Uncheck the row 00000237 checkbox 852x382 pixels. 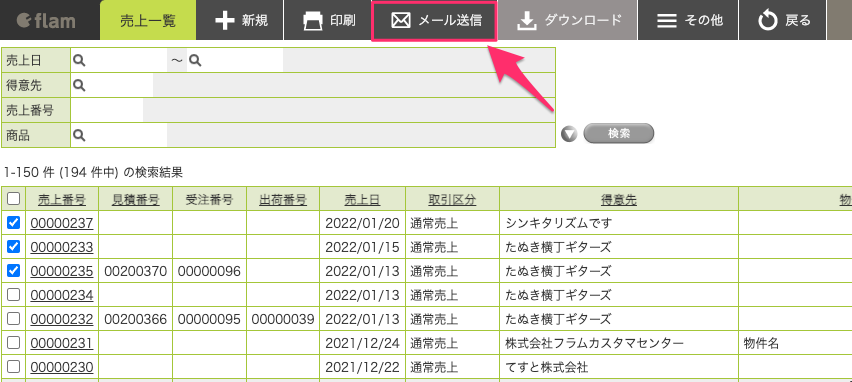coord(14,222)
